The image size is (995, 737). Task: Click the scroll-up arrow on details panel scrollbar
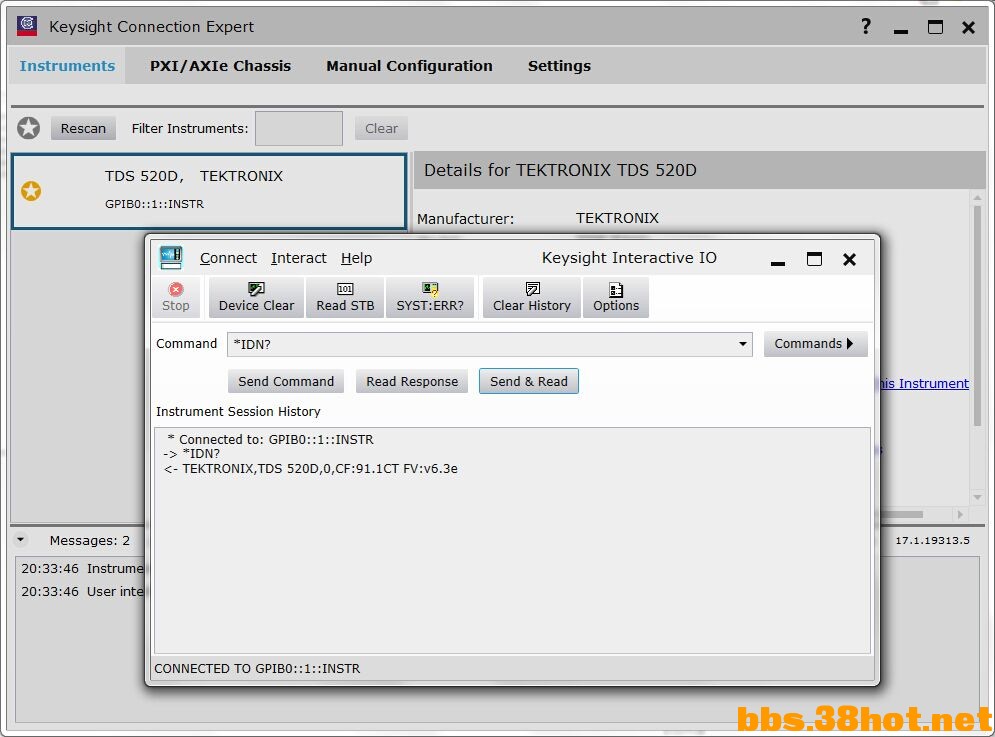977,197
